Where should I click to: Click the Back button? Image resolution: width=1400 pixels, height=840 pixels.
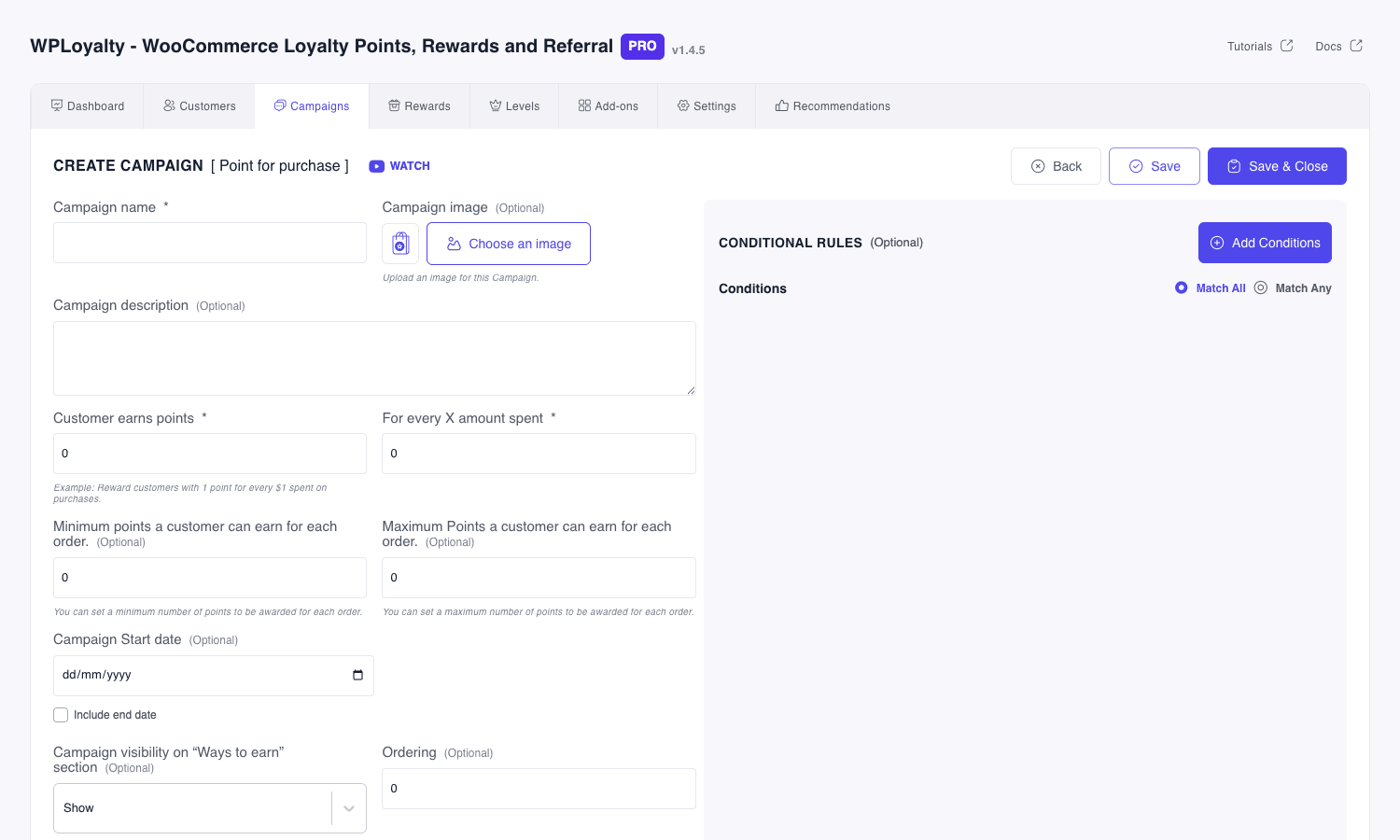pos(1056,166)
